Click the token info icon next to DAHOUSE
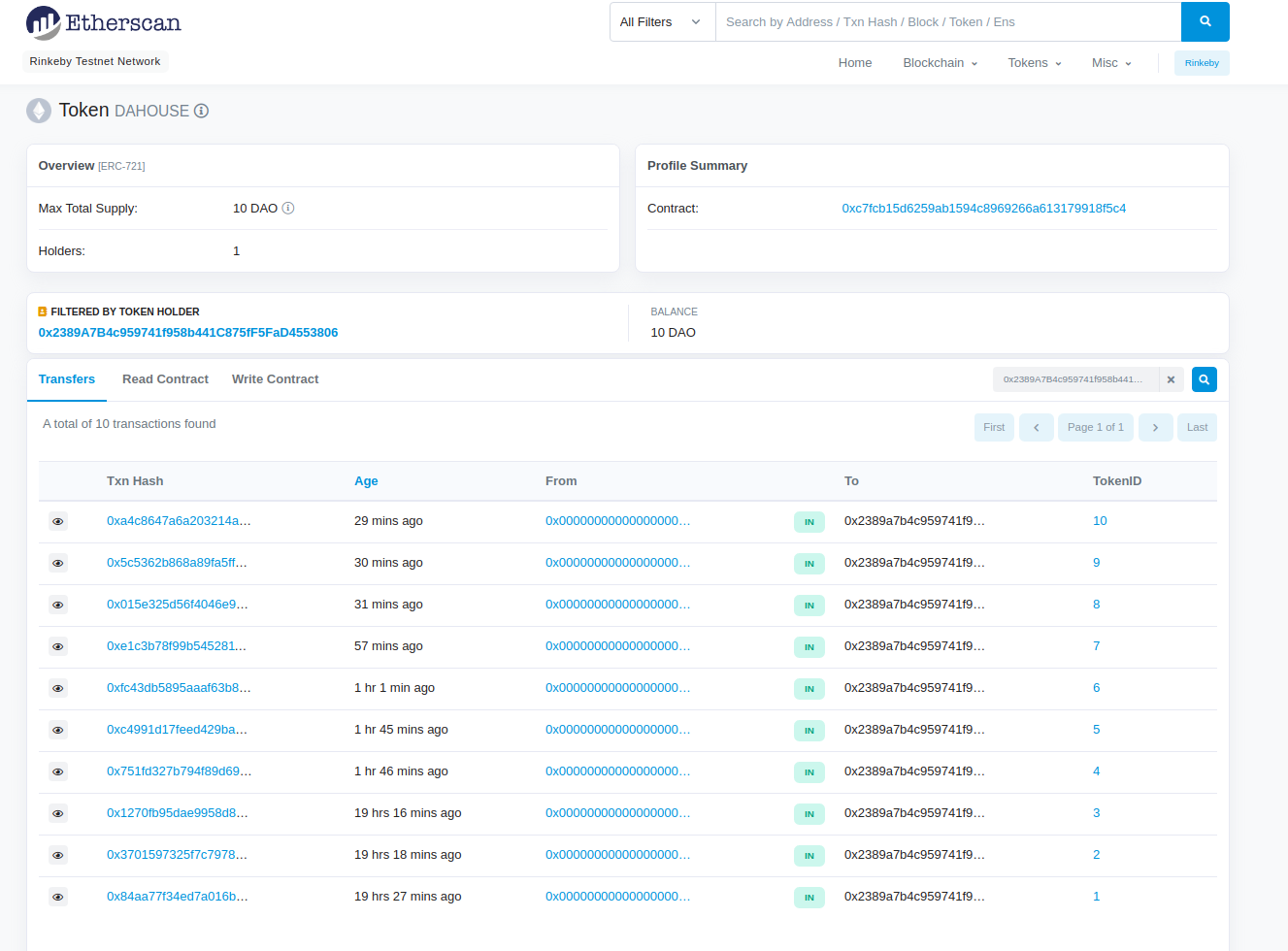 point(201,111)
